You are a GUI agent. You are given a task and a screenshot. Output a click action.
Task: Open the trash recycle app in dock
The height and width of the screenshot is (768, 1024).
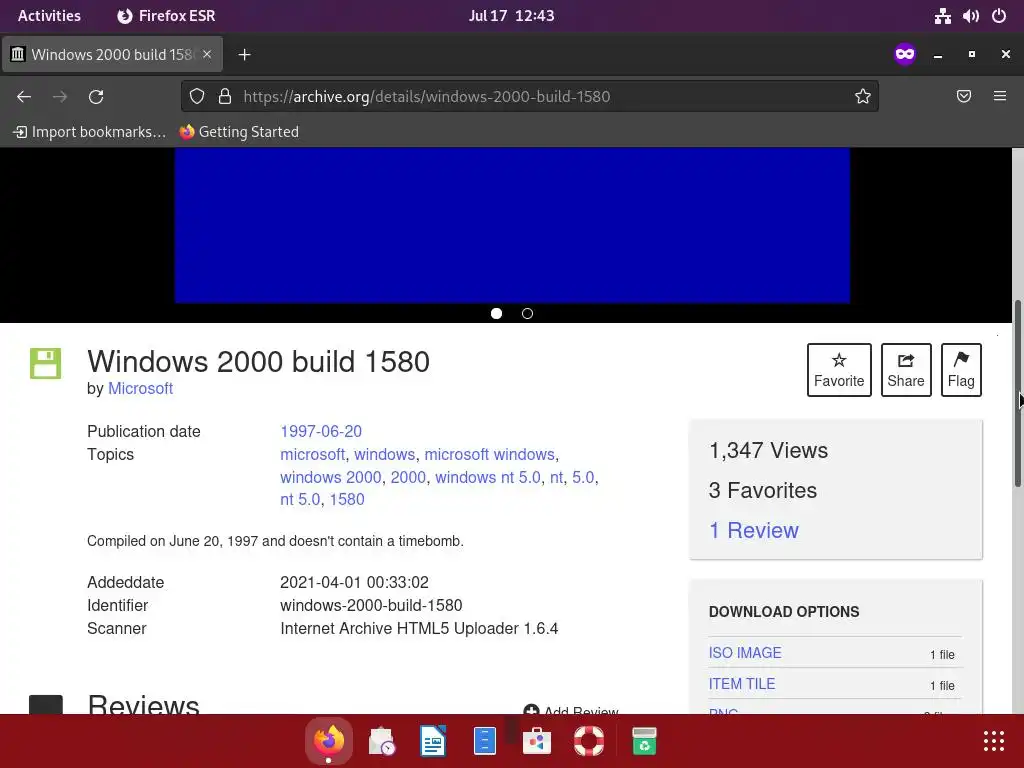coord(644,741)
